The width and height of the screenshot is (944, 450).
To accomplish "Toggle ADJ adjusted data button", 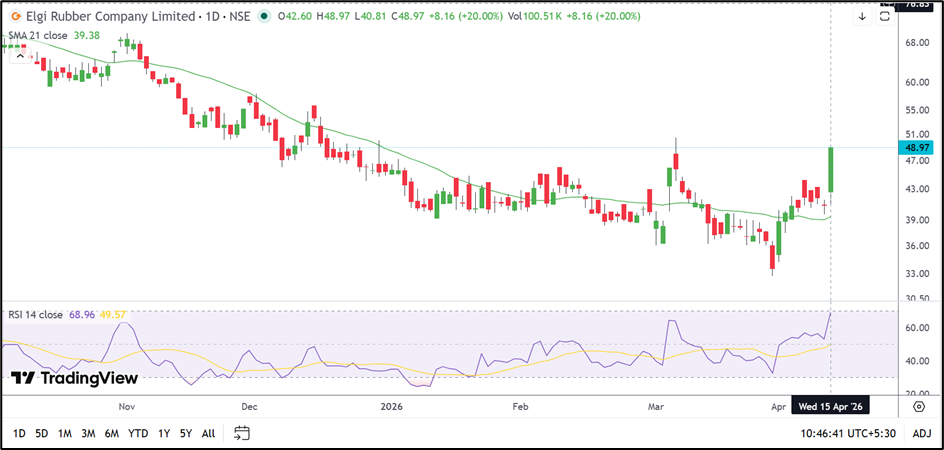I will [921, 433].
